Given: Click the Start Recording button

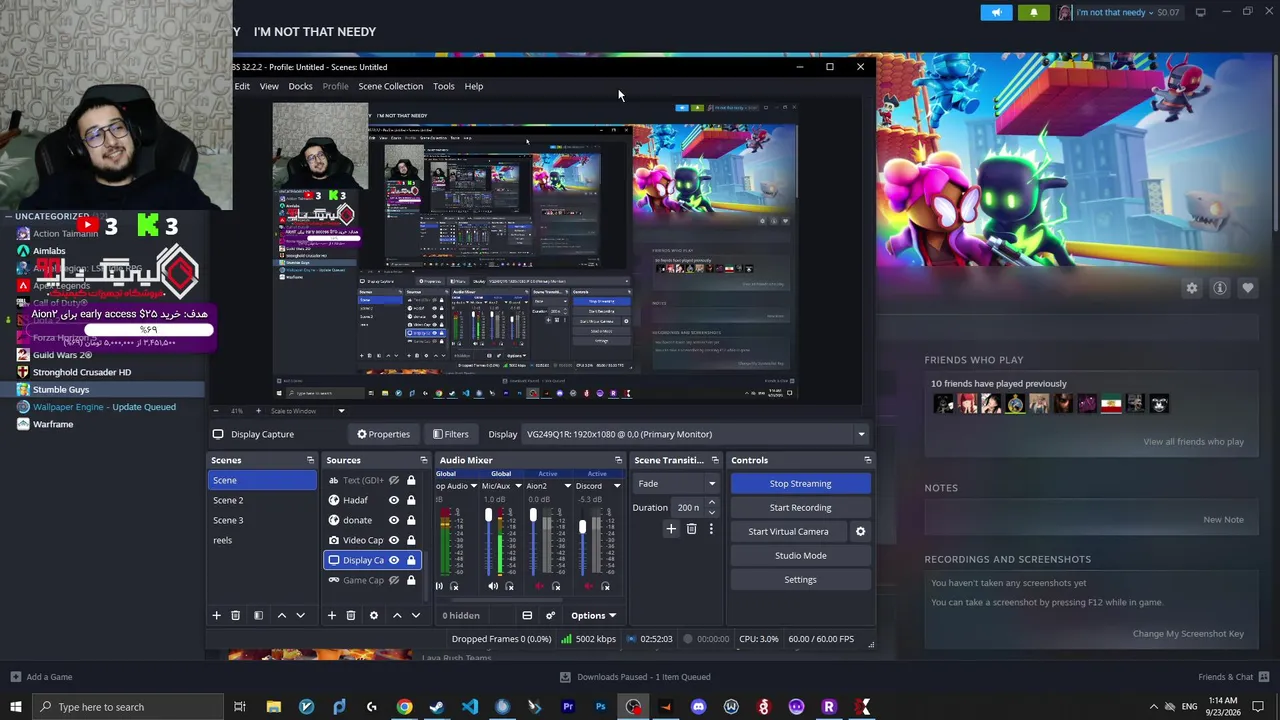Looking at the screenshot, I should click(x=800, y=508).
